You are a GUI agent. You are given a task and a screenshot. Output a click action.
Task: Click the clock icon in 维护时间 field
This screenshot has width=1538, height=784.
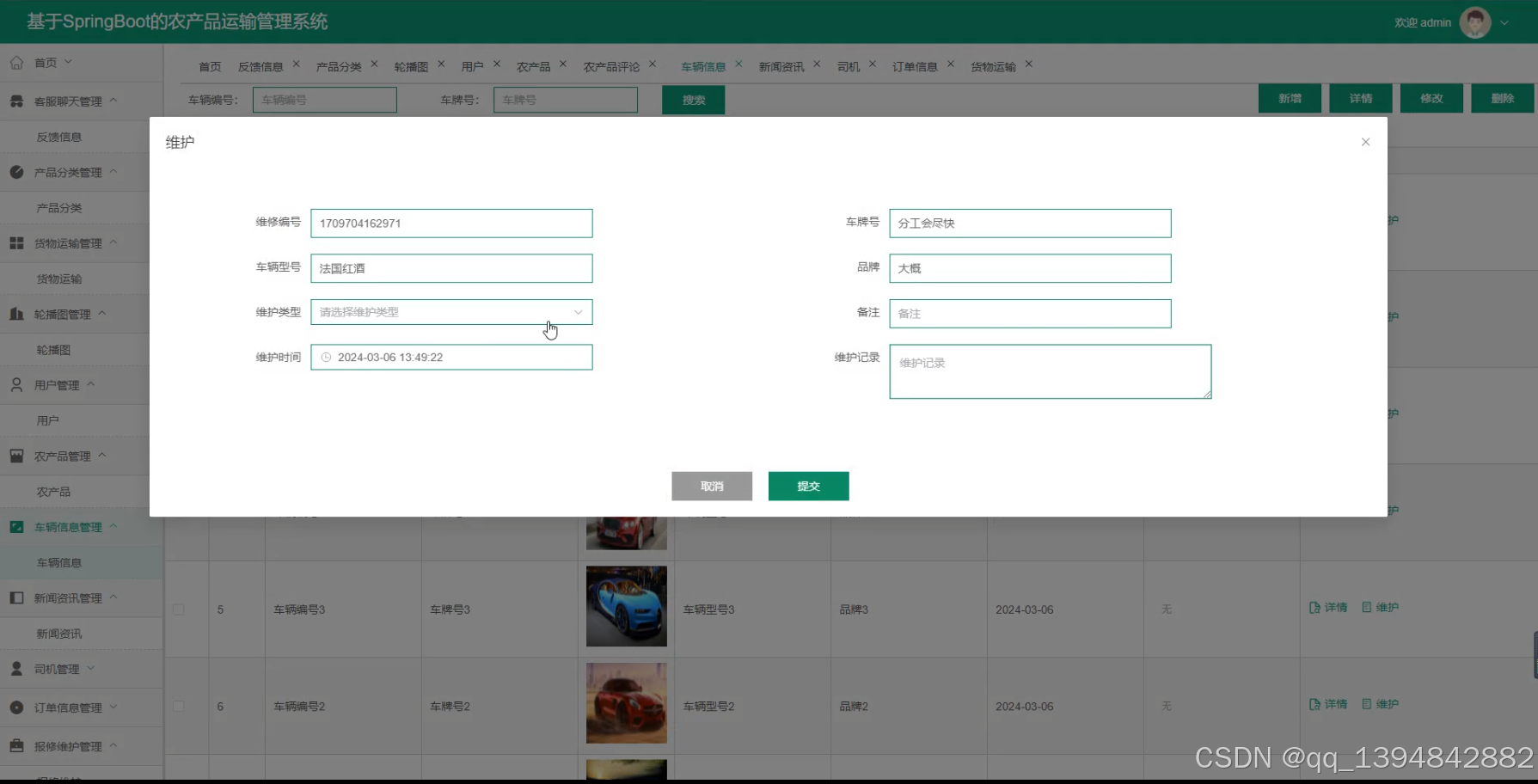click(327, 357)
